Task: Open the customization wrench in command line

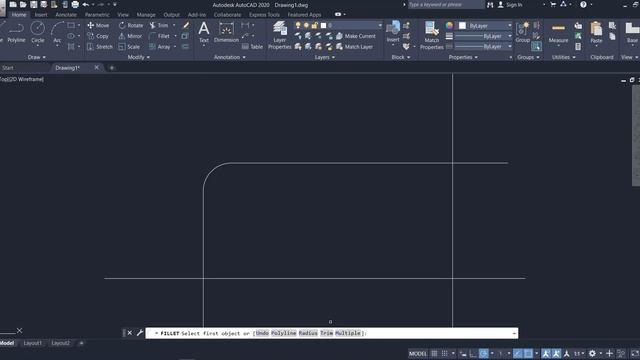Action: pos(140,333)
